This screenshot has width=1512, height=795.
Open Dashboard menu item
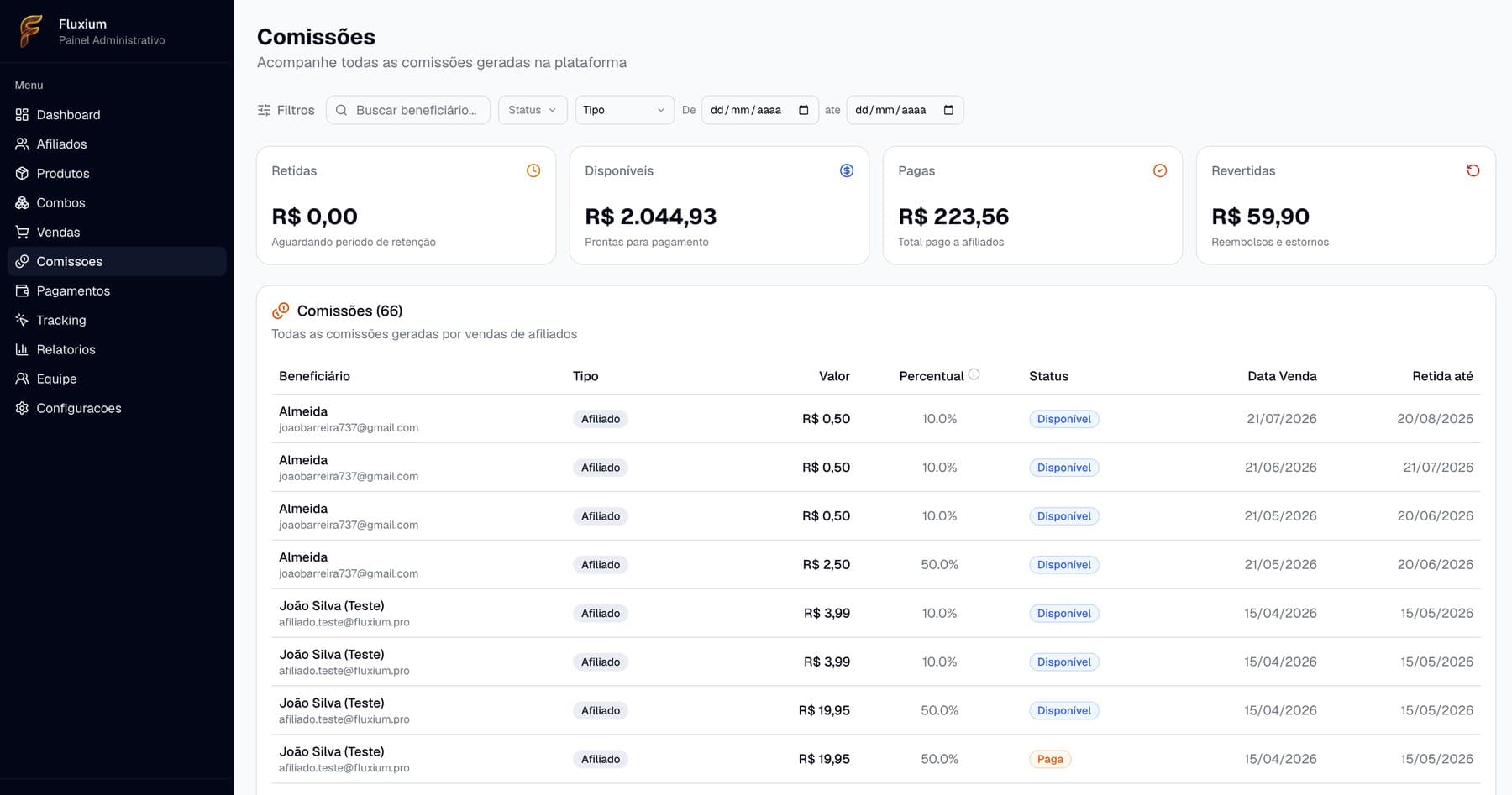click(x=117, y=114)
